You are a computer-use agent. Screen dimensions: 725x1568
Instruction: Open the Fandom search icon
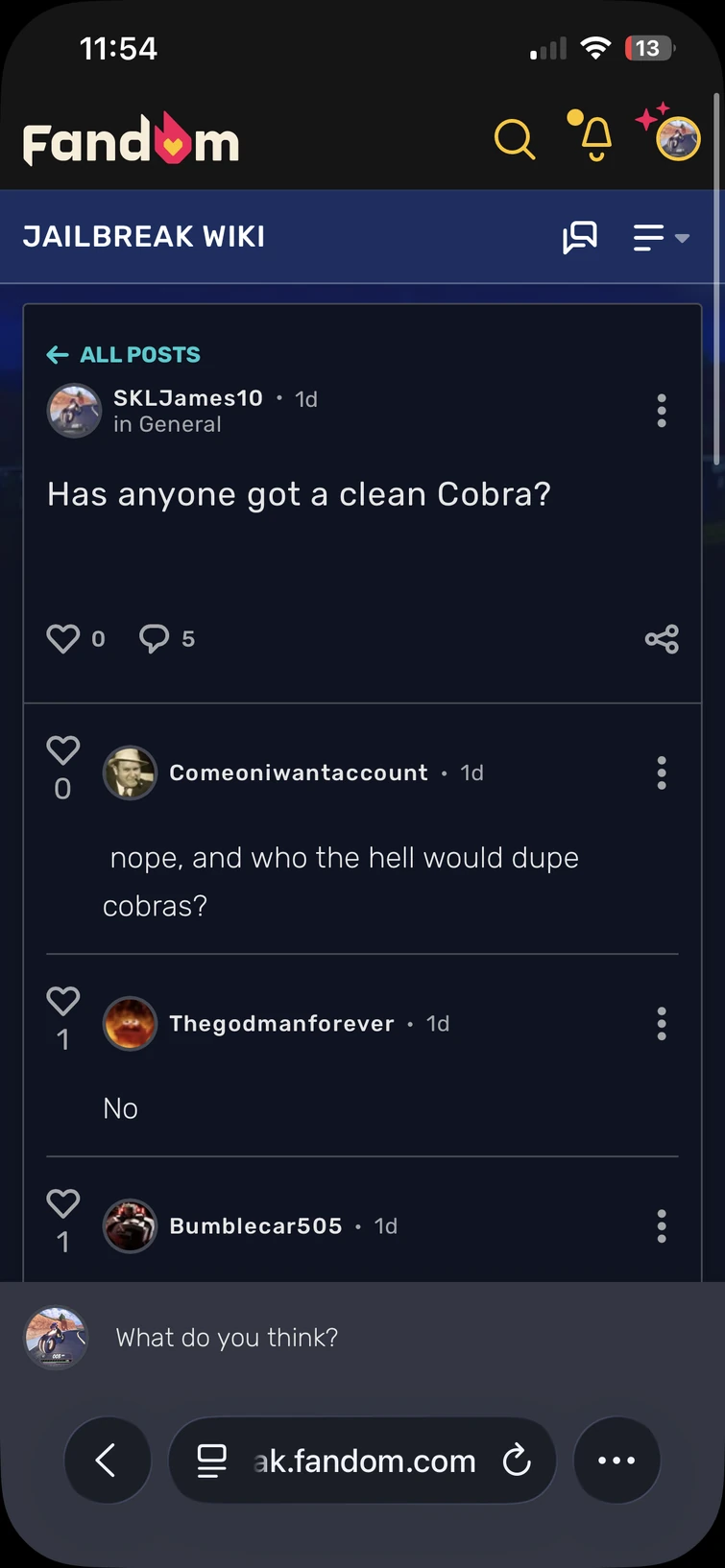[515, 138]
